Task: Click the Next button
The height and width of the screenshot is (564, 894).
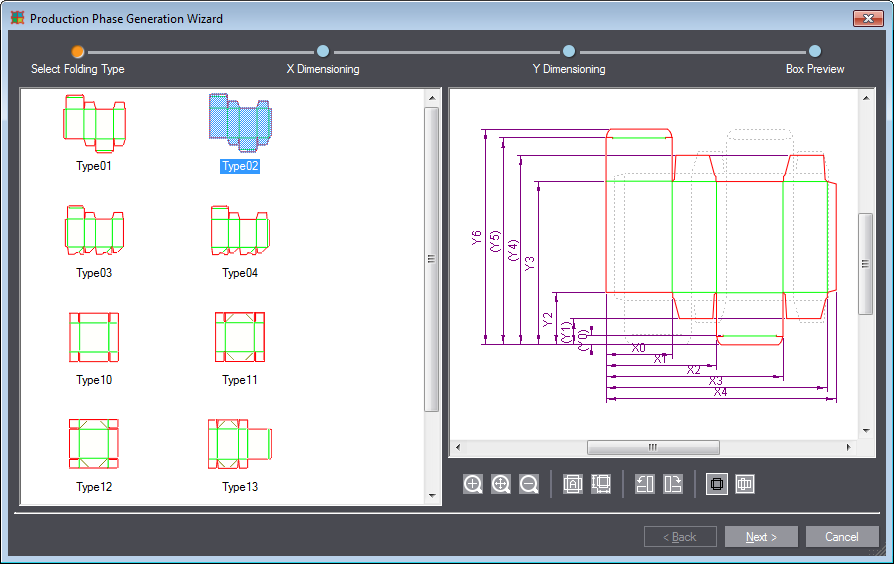Action: [761, 537]
